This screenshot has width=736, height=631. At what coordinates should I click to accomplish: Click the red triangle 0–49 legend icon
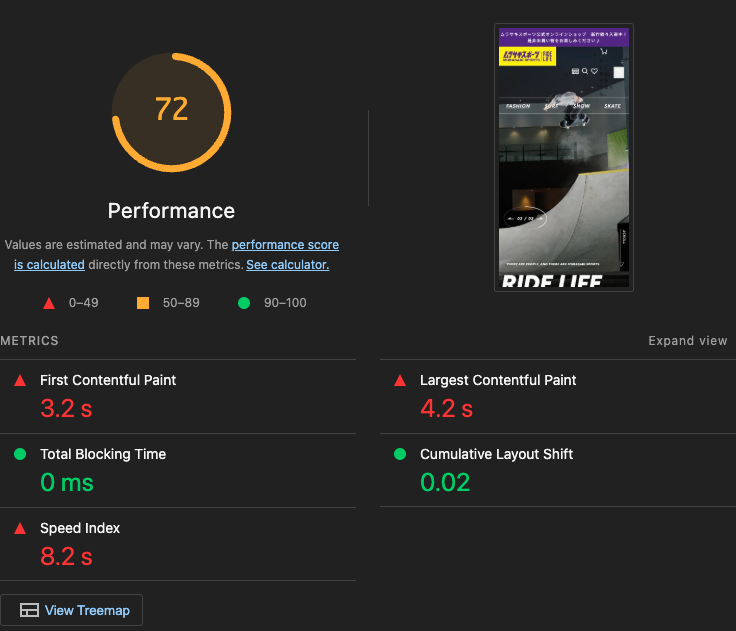pyautogui.click(x=49, y=303)
